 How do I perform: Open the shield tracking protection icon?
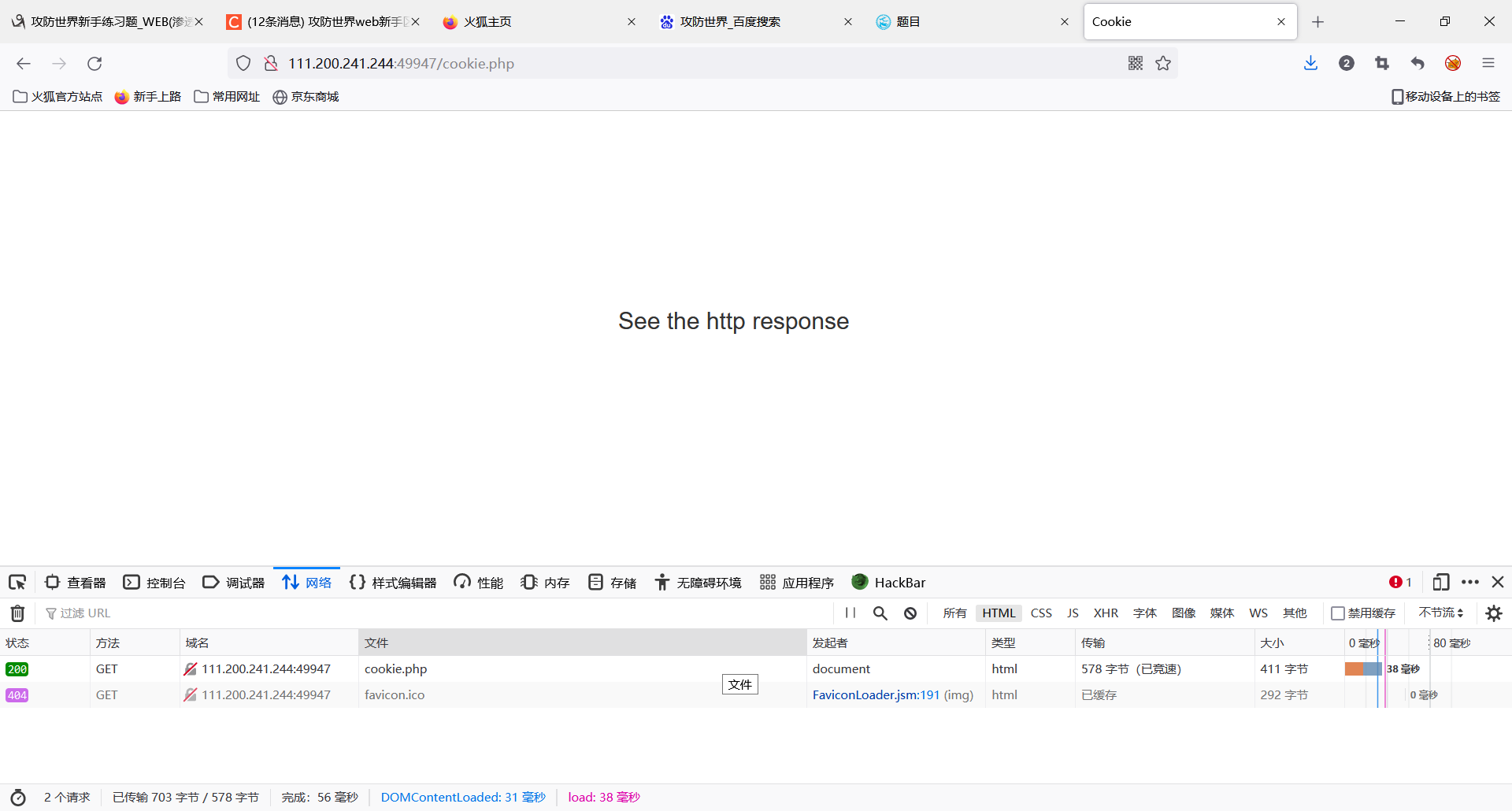[243, 63]
